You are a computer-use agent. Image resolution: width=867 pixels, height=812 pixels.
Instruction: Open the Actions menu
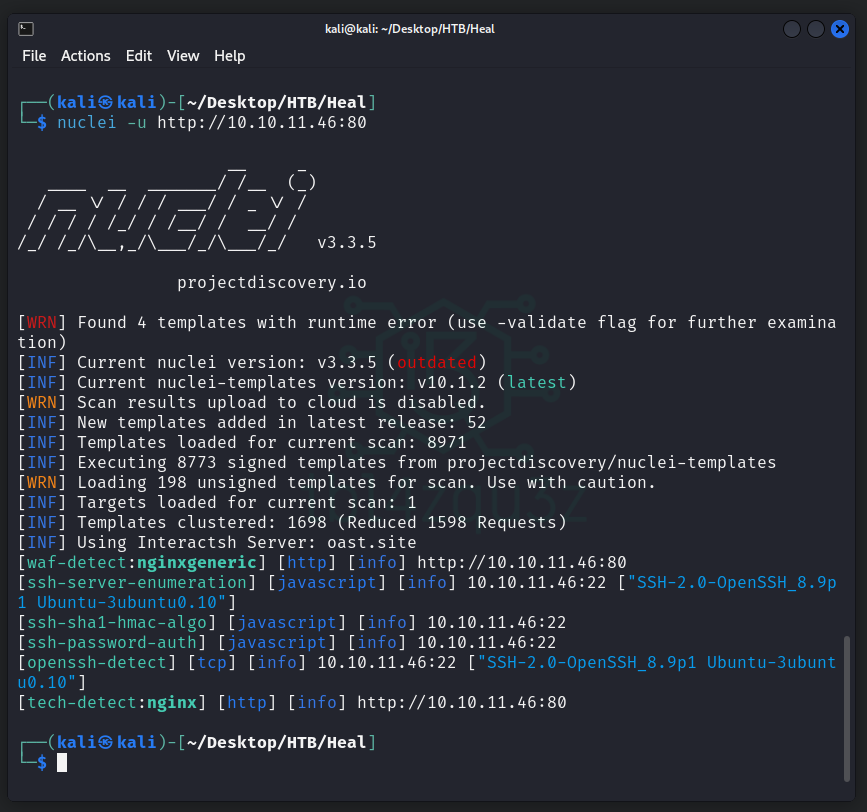coord(85,56)
